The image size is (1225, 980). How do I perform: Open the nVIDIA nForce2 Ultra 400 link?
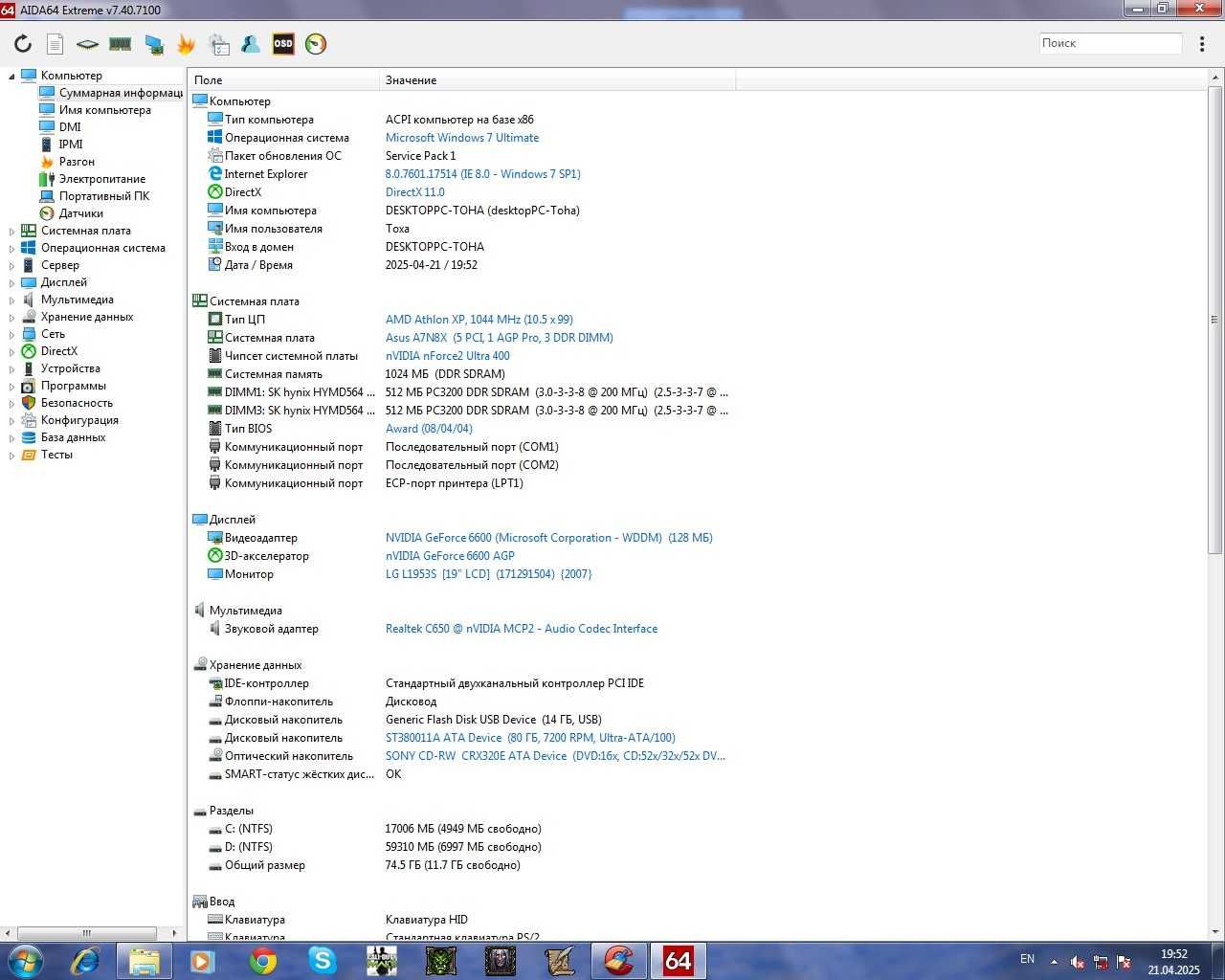point(448,356)
